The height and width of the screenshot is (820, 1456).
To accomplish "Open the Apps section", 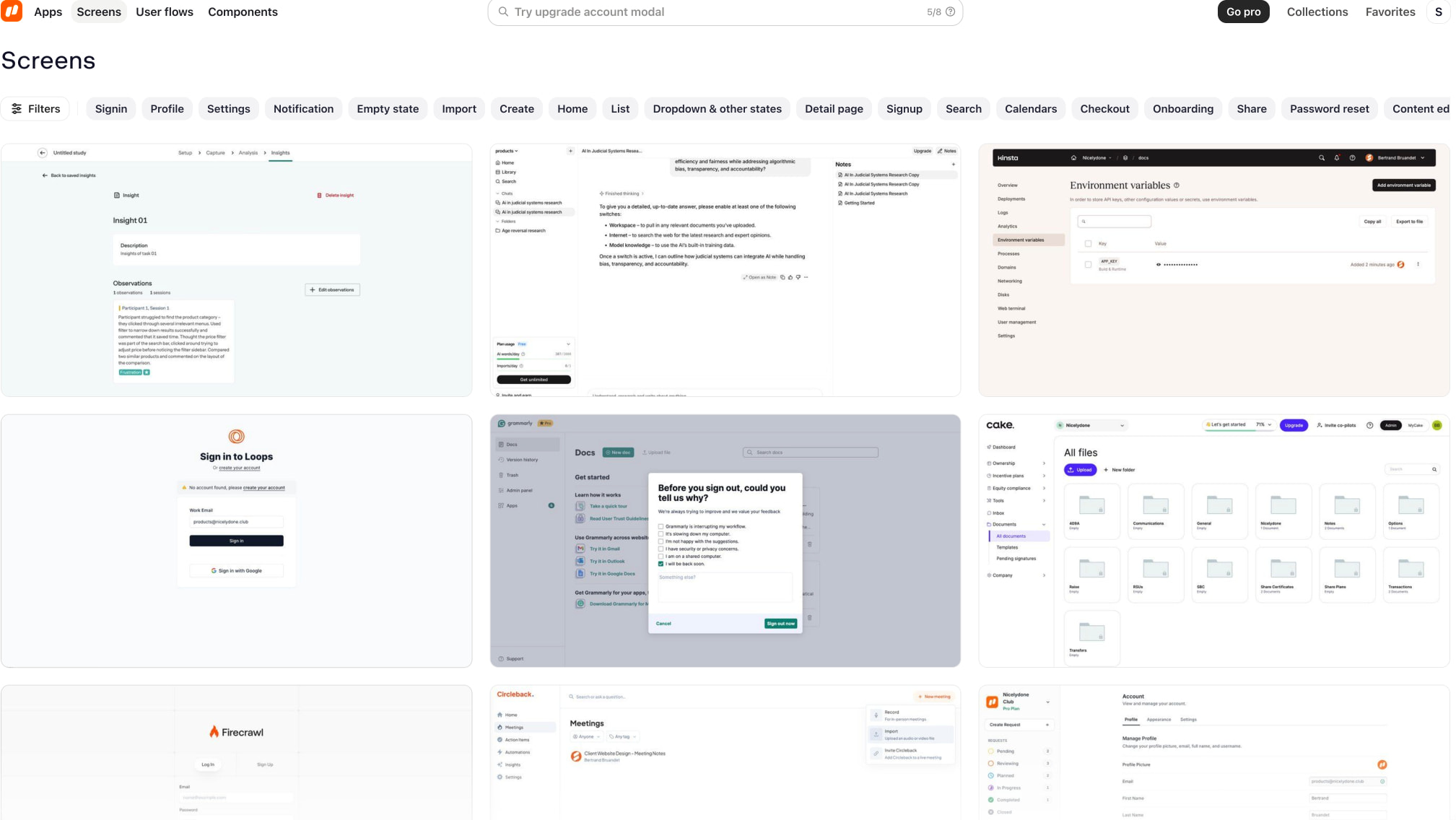I will [48, 12].
